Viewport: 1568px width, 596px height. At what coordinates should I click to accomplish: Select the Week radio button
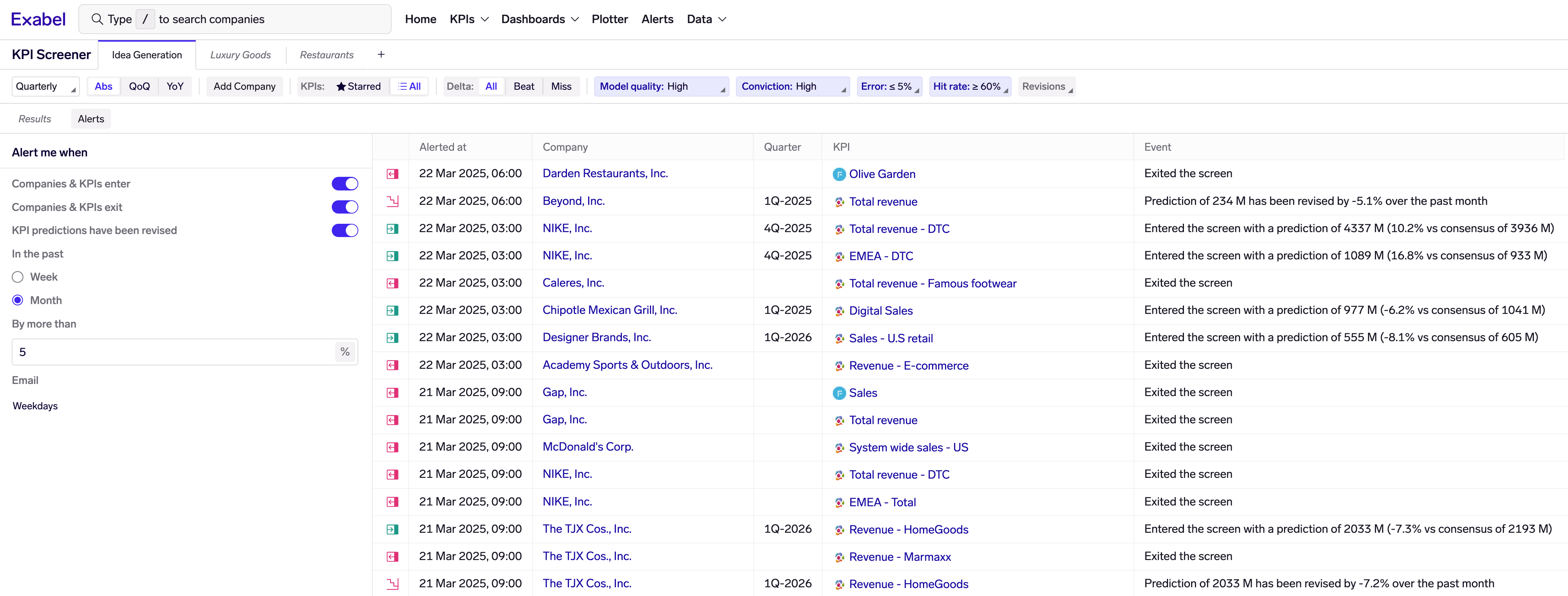click(18, 277)
